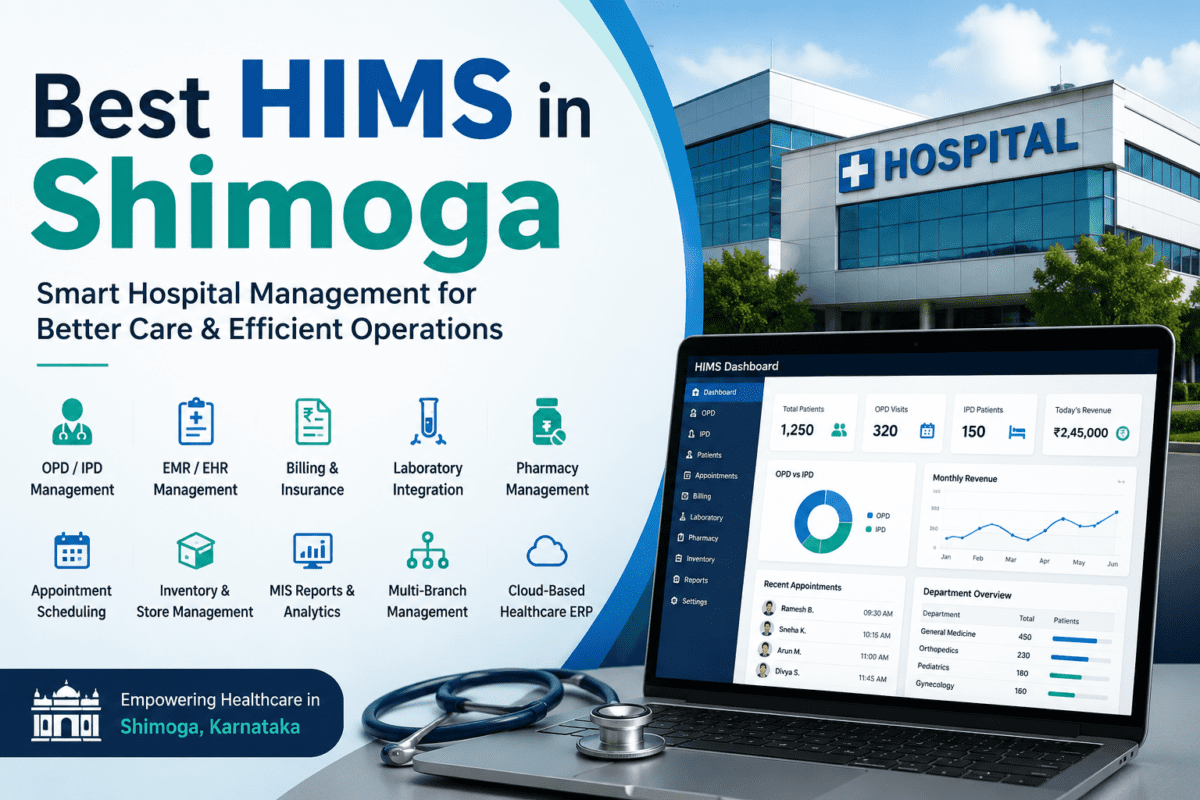Click the OPD blue legend marker
This screenshot has width=1200, height=800.
click(x=869, y=516)
